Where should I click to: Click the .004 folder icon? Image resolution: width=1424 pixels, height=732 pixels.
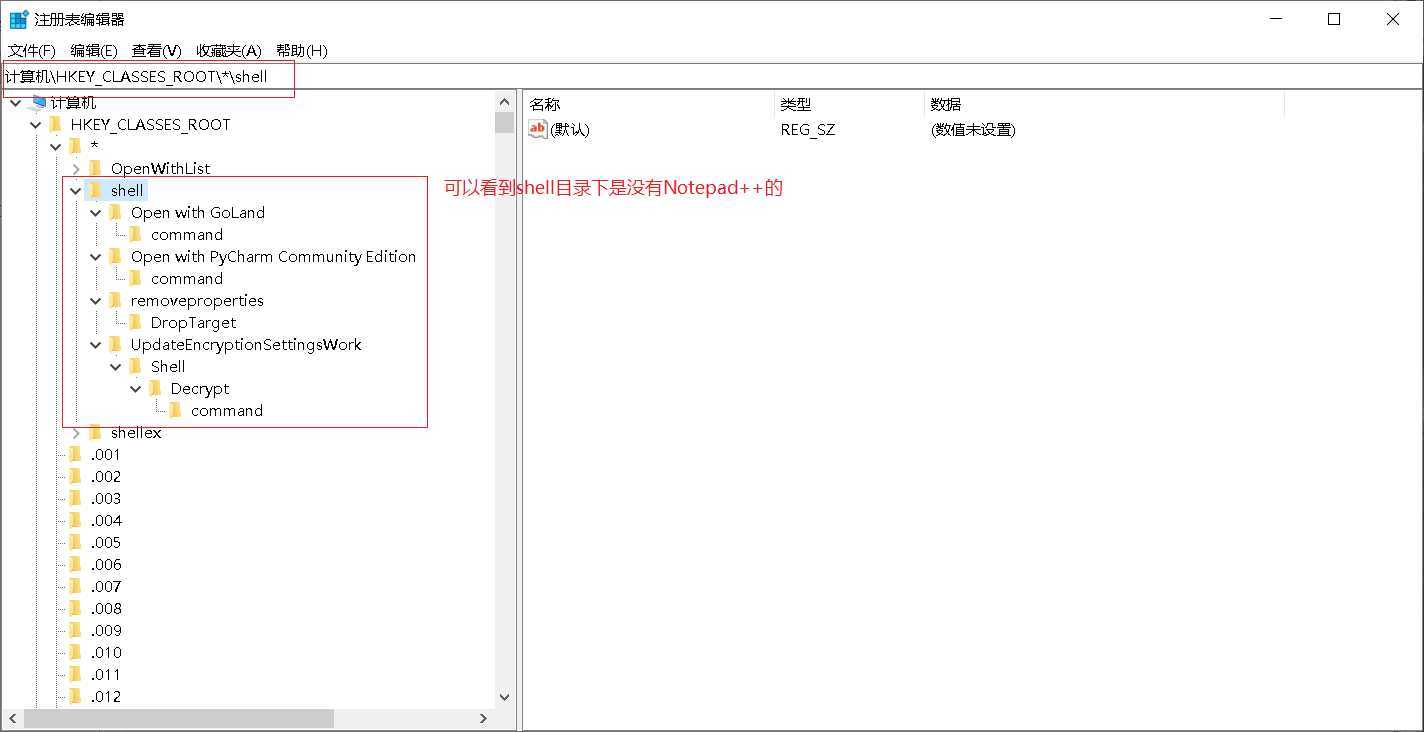(76, 520)
